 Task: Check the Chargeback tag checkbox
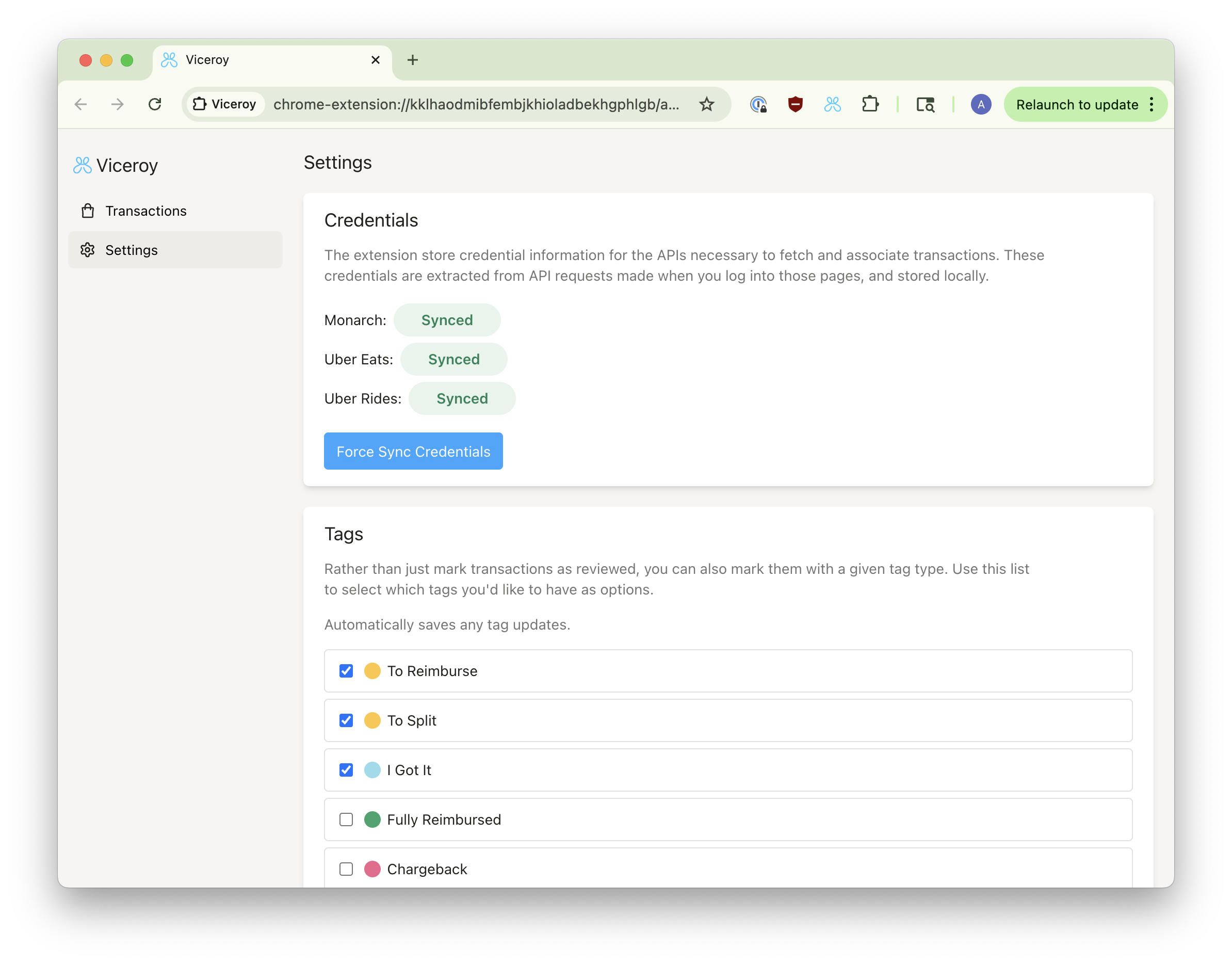[346, 869]
